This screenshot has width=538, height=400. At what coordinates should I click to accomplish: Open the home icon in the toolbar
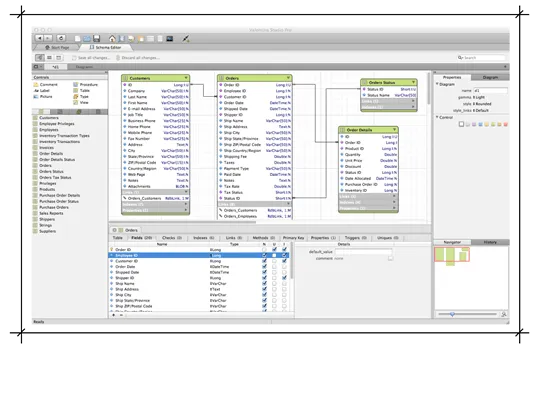pyautogui.click(x=112, y=38)
